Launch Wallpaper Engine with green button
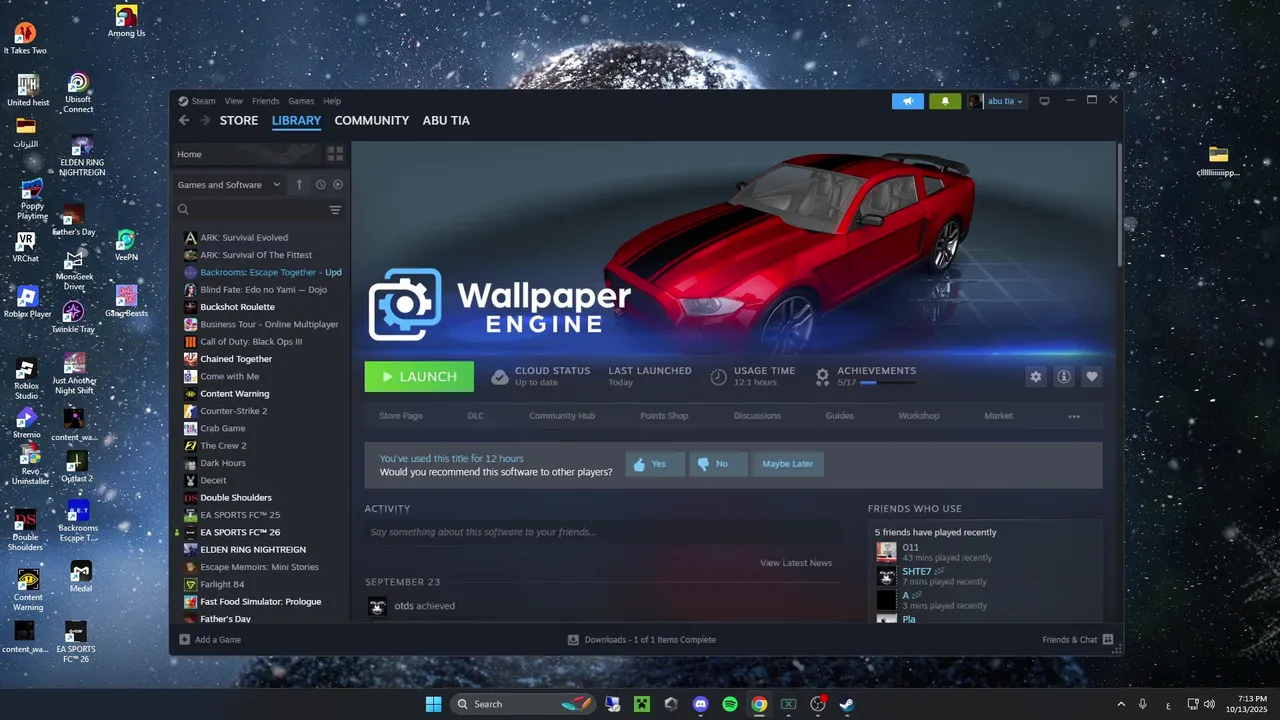This screenshot has width=1280, height=720. [419, 376]
